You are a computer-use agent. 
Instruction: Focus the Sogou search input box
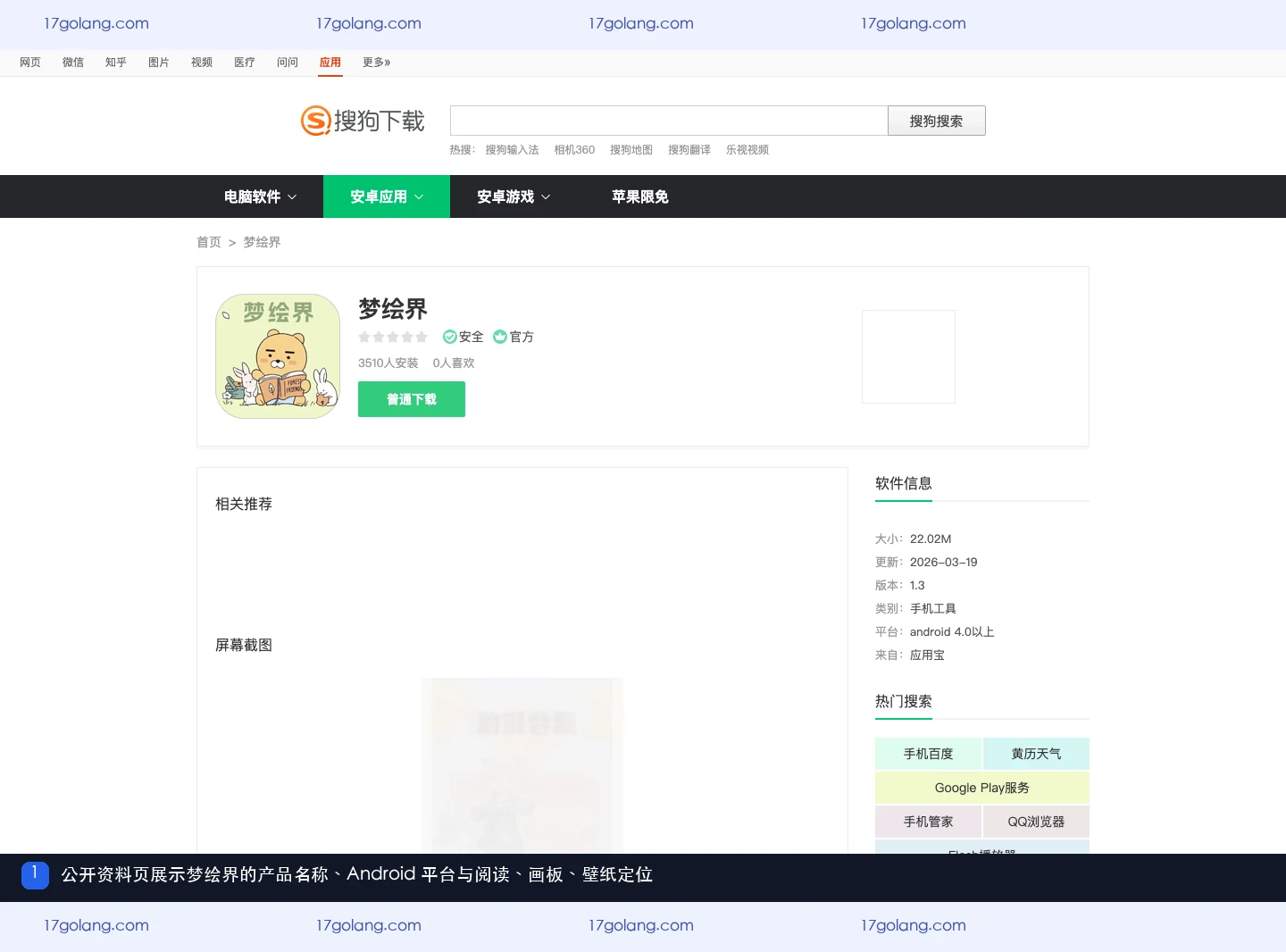669,121
